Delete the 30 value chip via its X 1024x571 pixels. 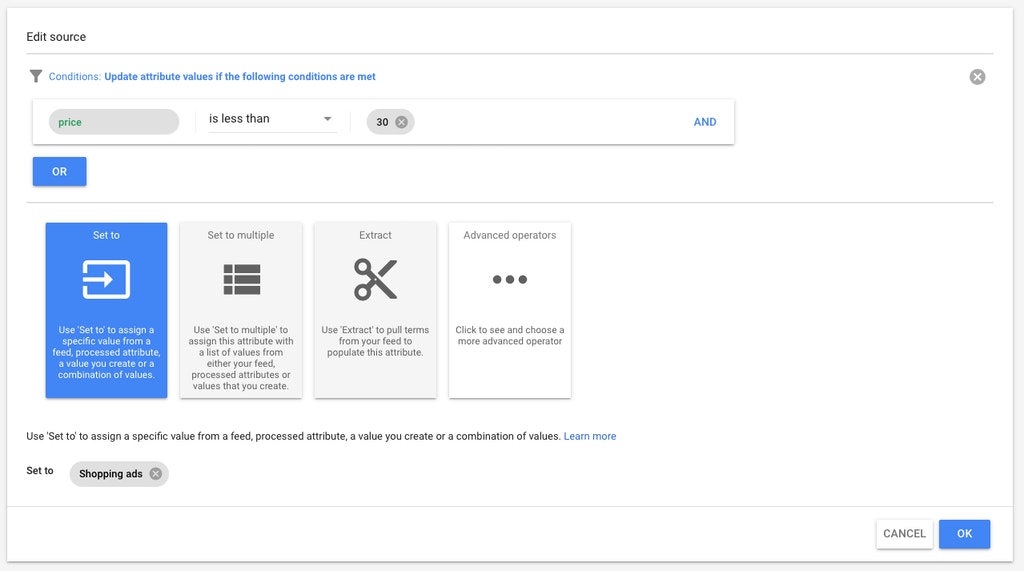click(401, 122)
